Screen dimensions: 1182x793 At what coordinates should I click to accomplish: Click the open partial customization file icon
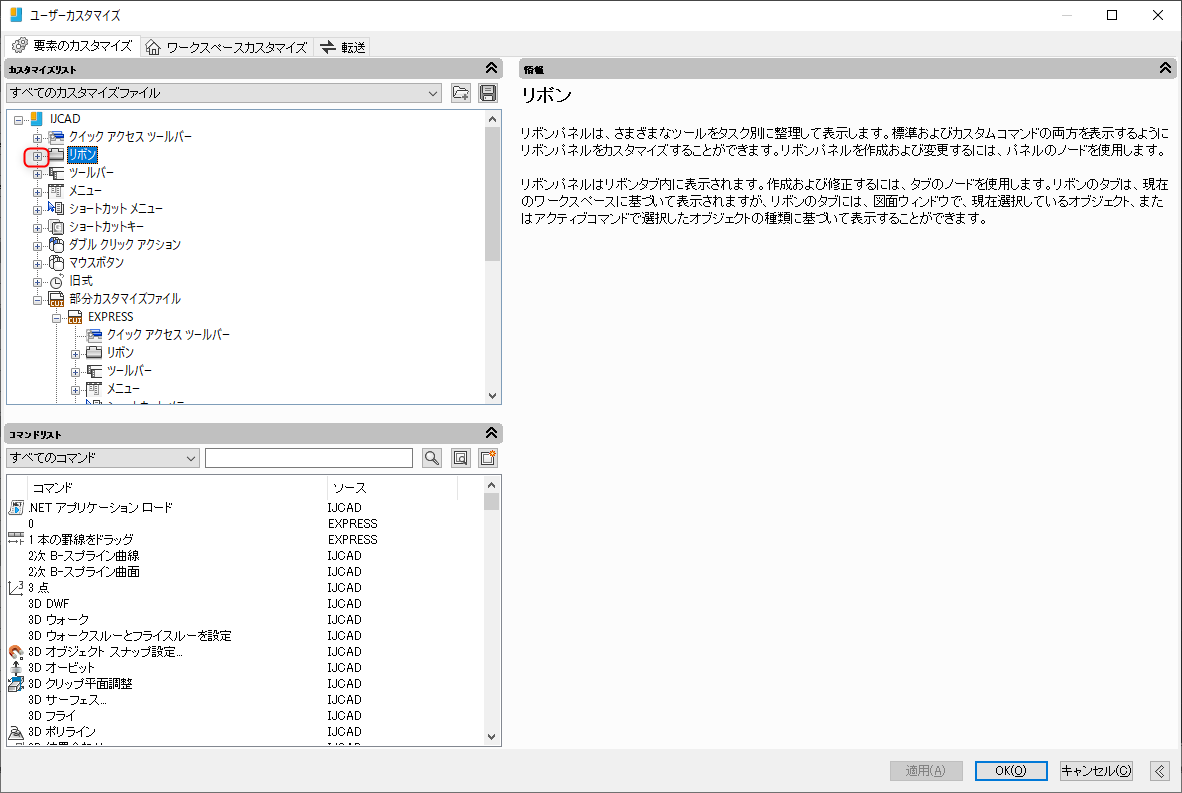(x=460, y=93)
